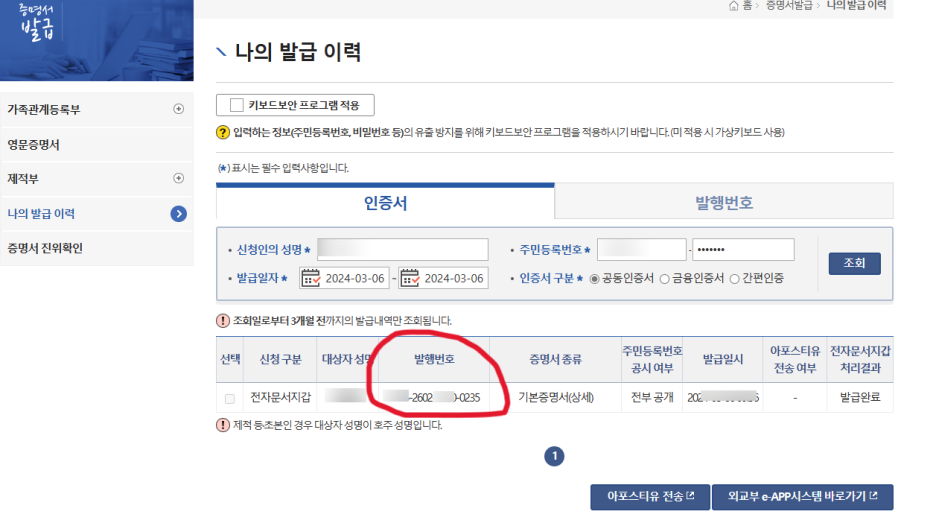Click the 신청 구분 column header
Image resolution: width=936 pixels, height=526 pixels.
pos(280,359)
